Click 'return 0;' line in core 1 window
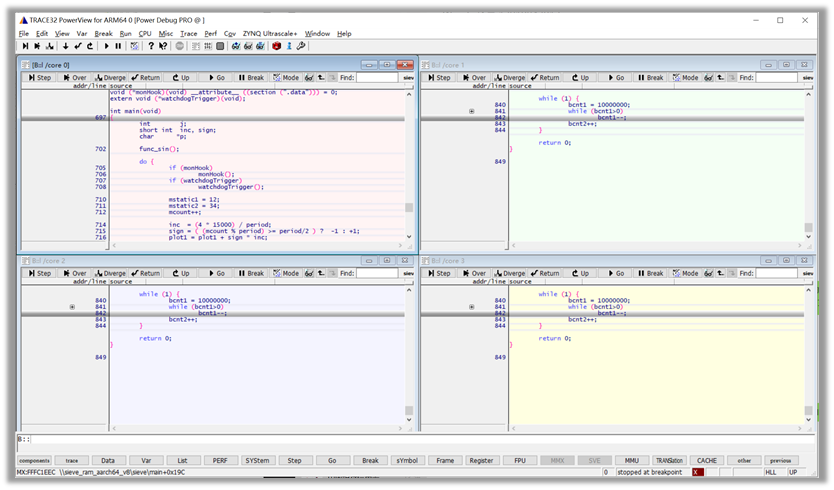Viewport: 834px width, 490px height. pyautogui.click(x=555, y=143)
